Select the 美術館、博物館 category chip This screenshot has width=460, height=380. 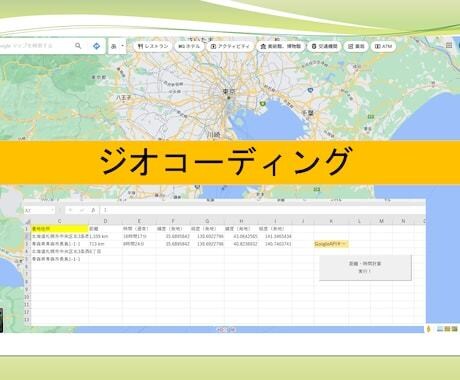point(281,46)
